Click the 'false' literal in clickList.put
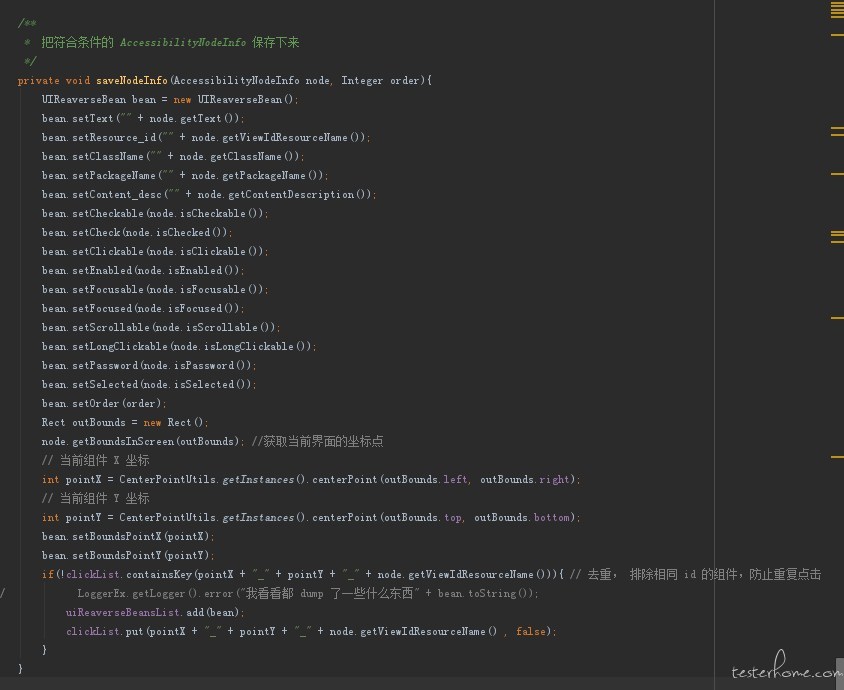This screenshot has width=844, height=690. (531, 631)
